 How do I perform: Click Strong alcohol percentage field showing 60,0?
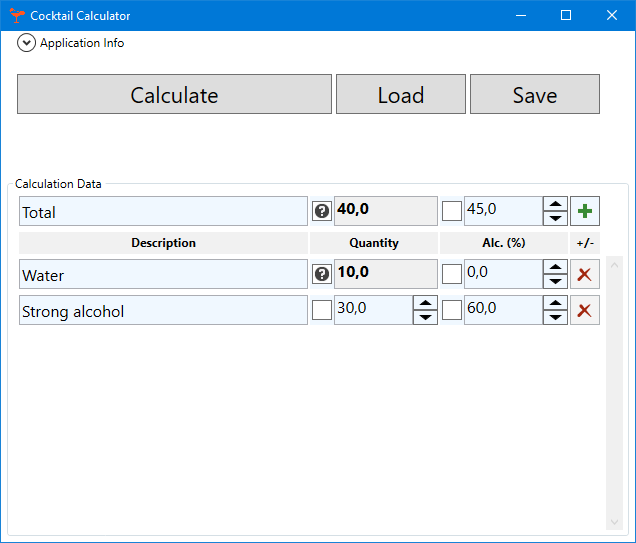point(503,310)
